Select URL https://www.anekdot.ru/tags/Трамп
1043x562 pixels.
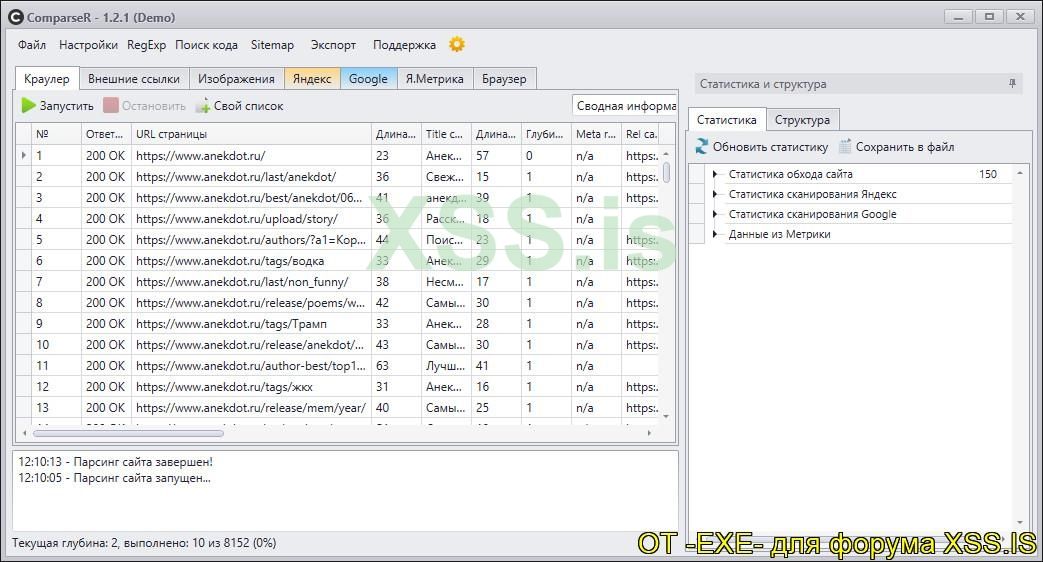click(231, 324)
